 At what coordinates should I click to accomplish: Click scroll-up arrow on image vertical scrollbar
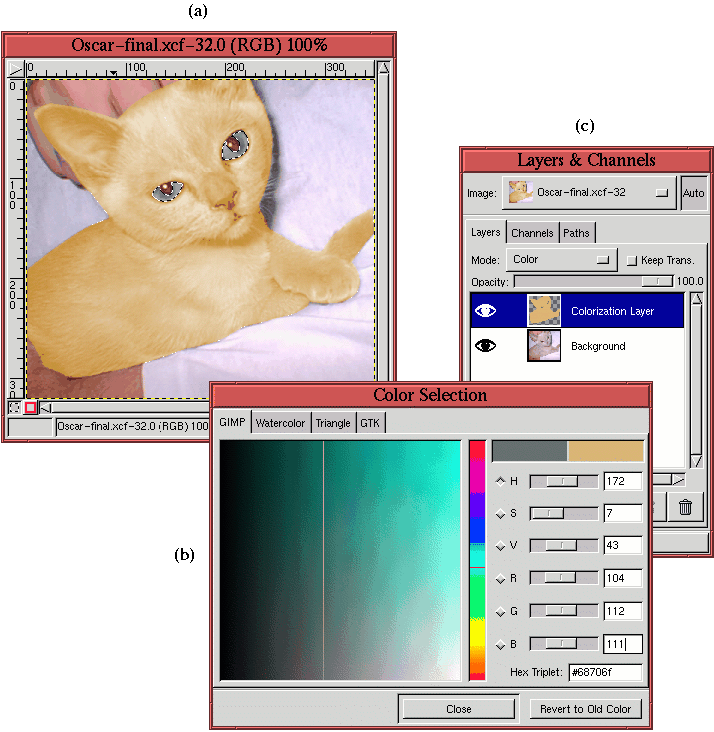[383, 69]
